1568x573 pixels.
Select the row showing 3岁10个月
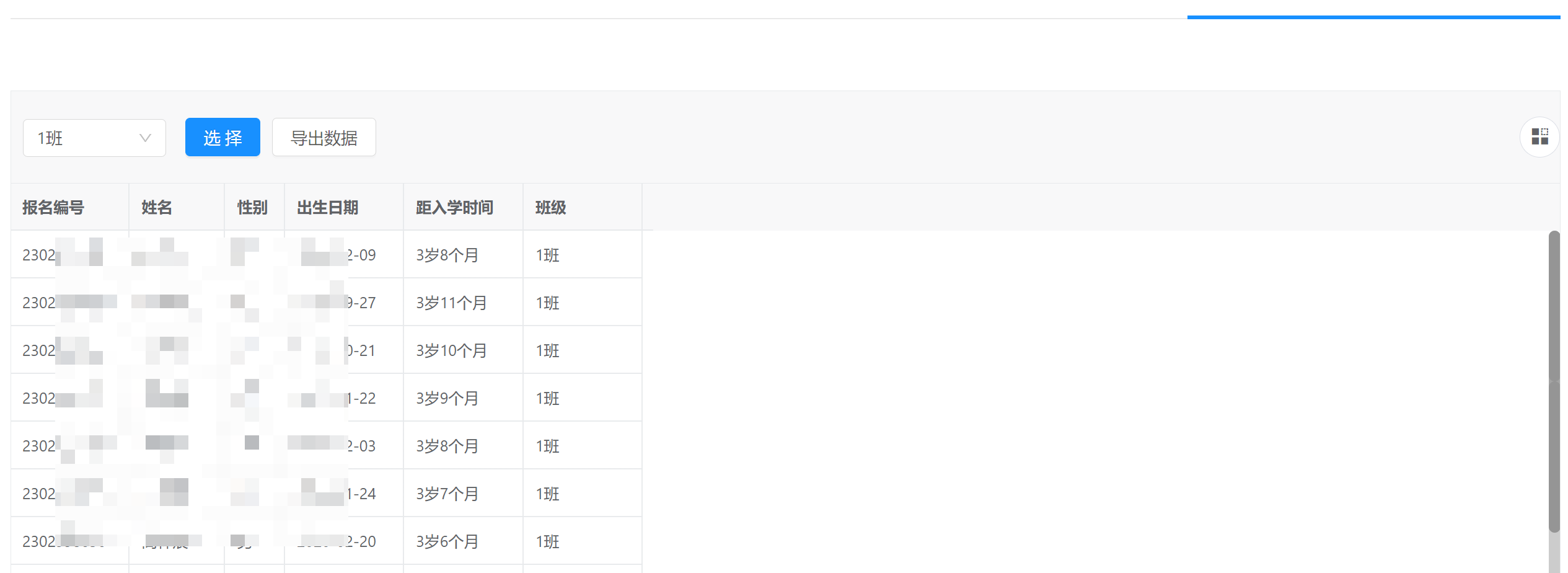(327, 350)
